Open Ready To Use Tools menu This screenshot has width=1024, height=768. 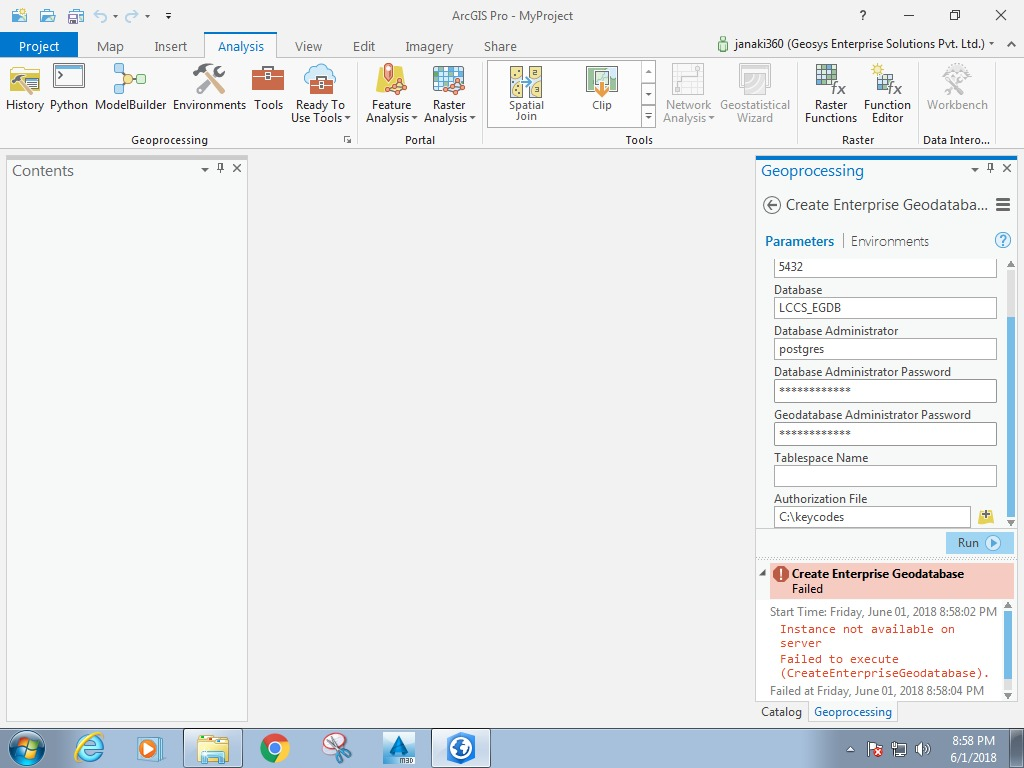pos(320,94)
